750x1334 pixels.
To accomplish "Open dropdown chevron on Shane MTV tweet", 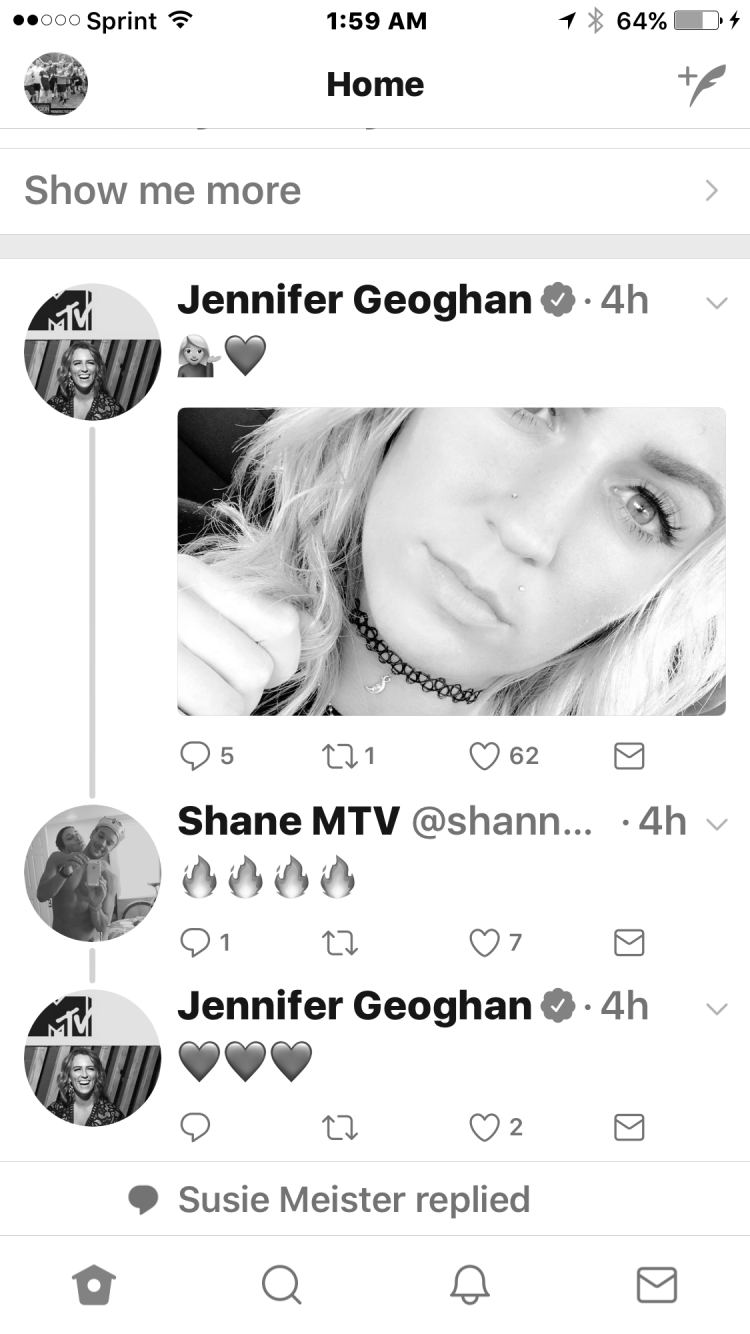I will tap(716, 824).
